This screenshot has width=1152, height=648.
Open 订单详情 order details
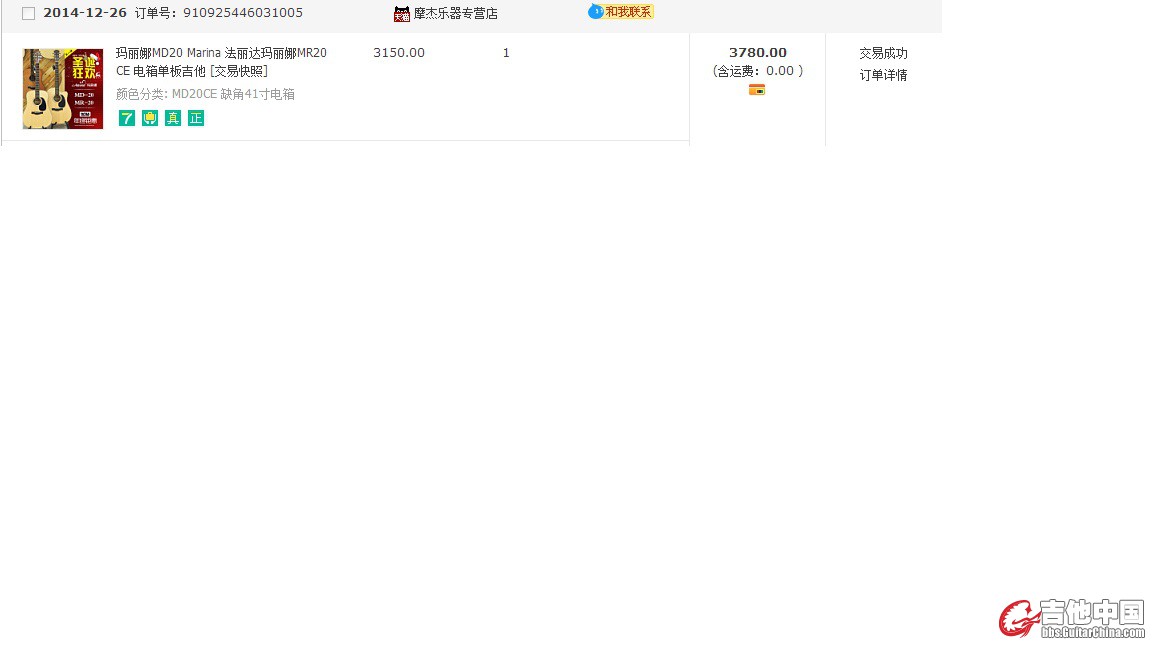click(x=883, y=75)
